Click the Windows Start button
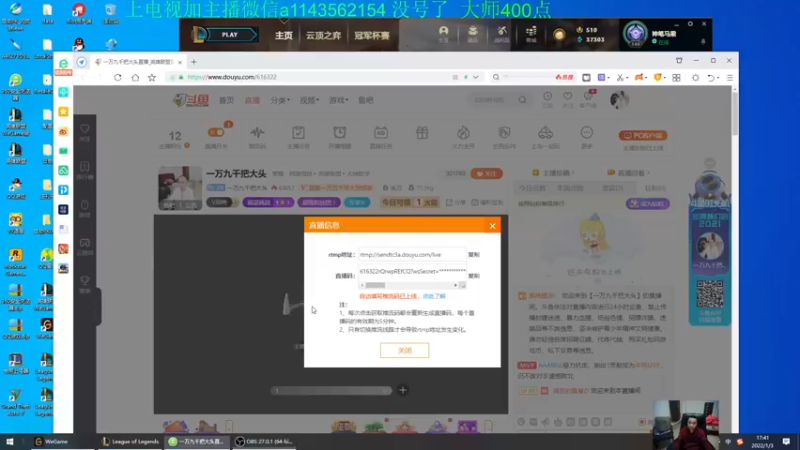Image resolution: width=800 pixels, height=450 pixels. click(10, 441)
